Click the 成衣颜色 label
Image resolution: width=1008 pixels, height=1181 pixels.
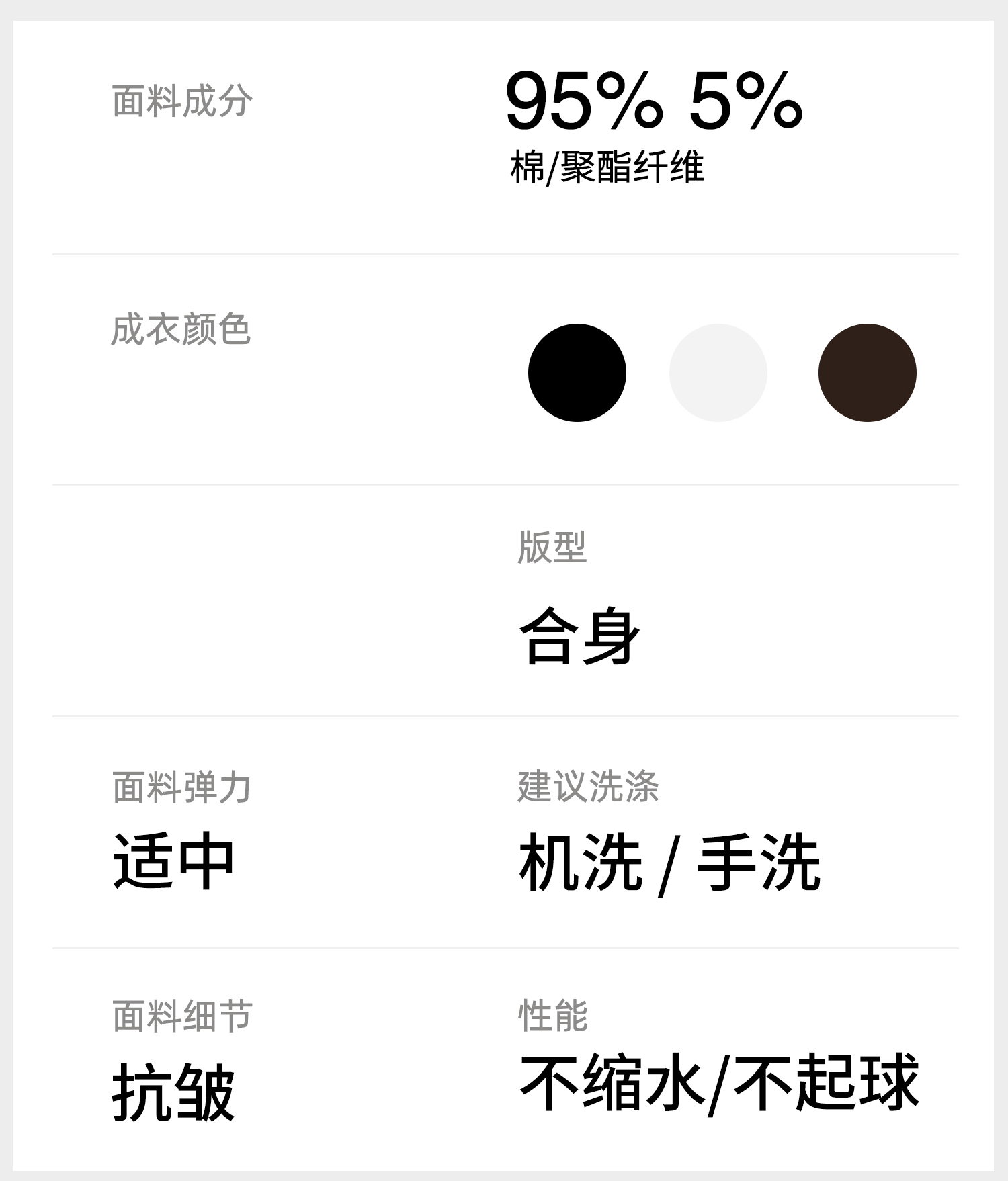pyautogui.click(x=181, y=330)
